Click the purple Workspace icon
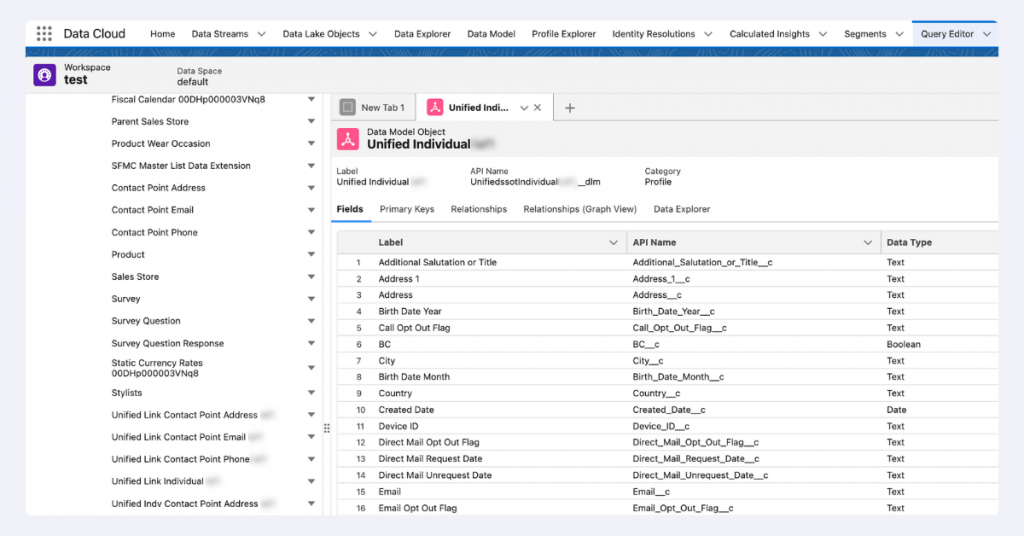This screenshot has height=536, width=1024. click(x=44, y=75)
